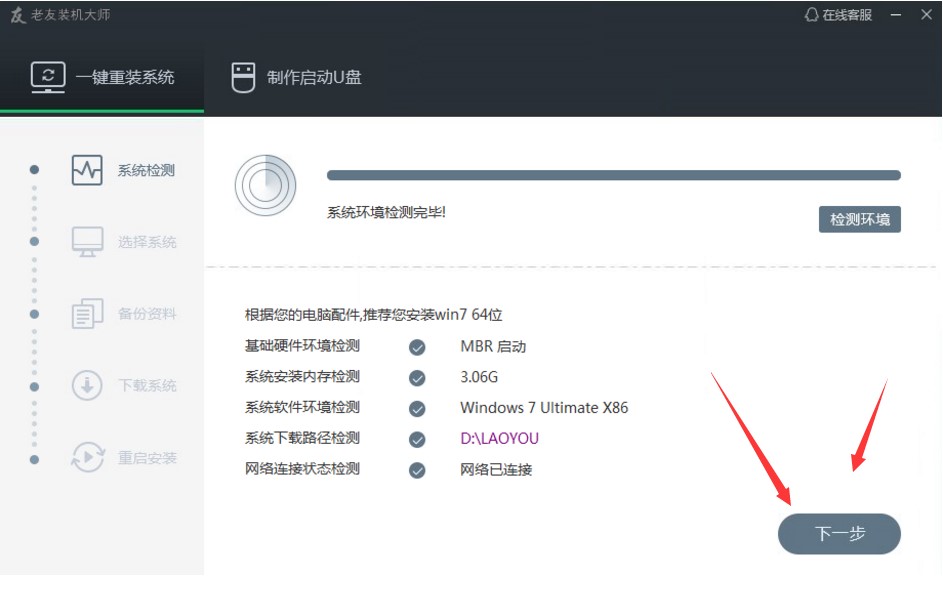Select the 重启安装 restart icon
This screenshot has width=943, height=595.
pos(88,458)
